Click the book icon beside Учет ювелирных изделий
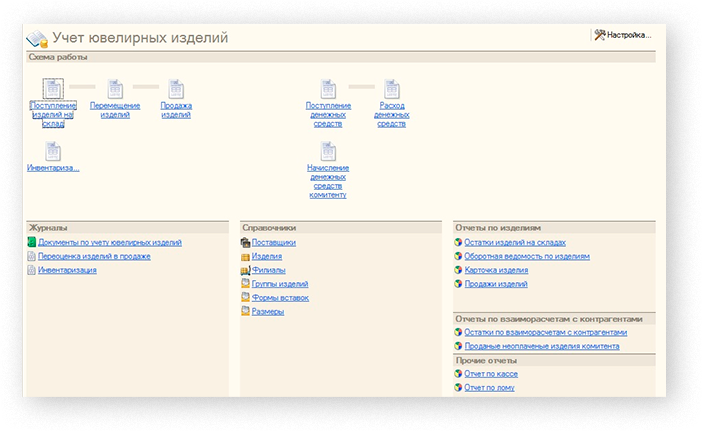This screenshot has width=702, height=431. 37,39
